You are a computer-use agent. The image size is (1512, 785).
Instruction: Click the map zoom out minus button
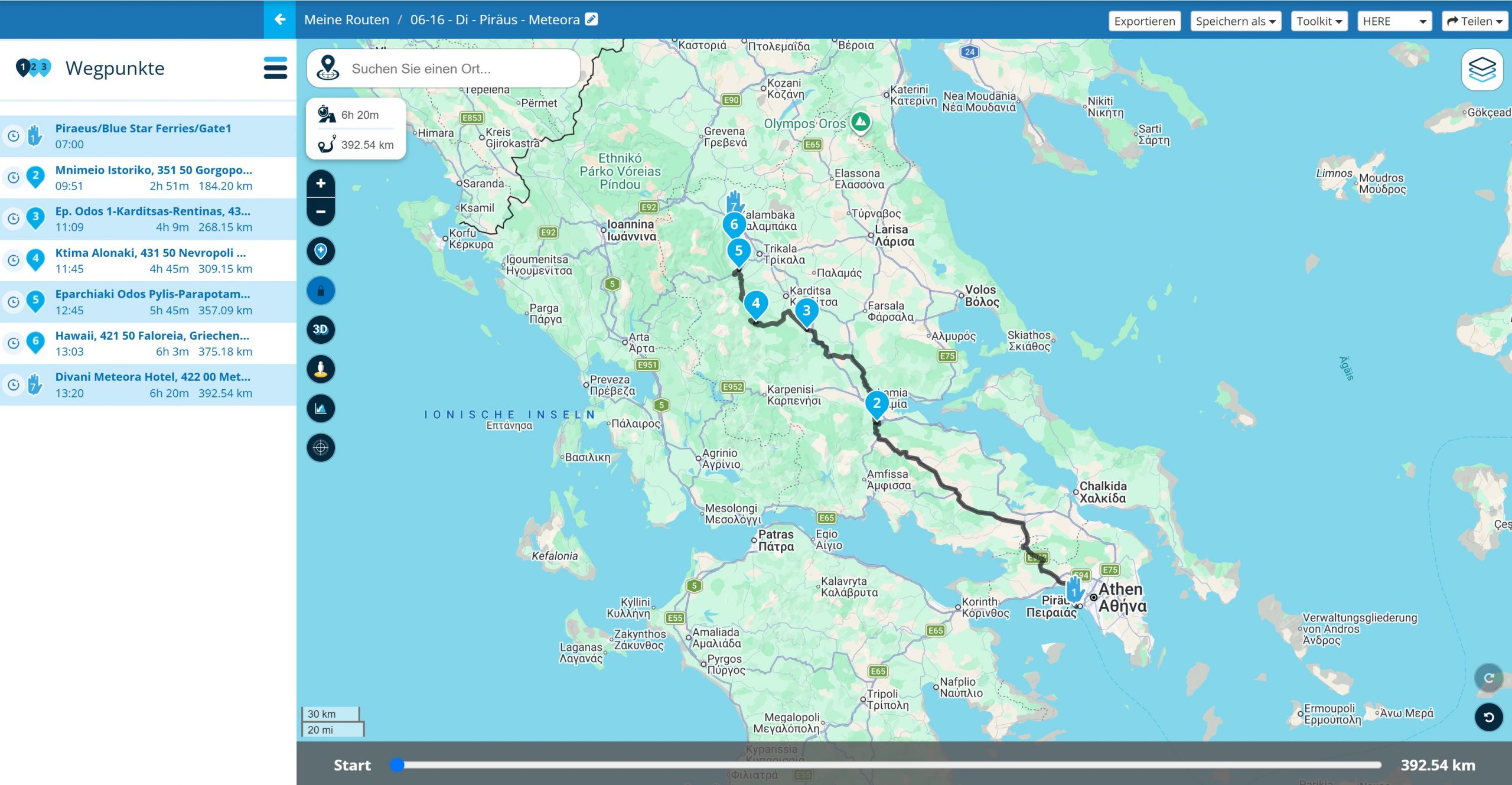(x=321, y=212)
